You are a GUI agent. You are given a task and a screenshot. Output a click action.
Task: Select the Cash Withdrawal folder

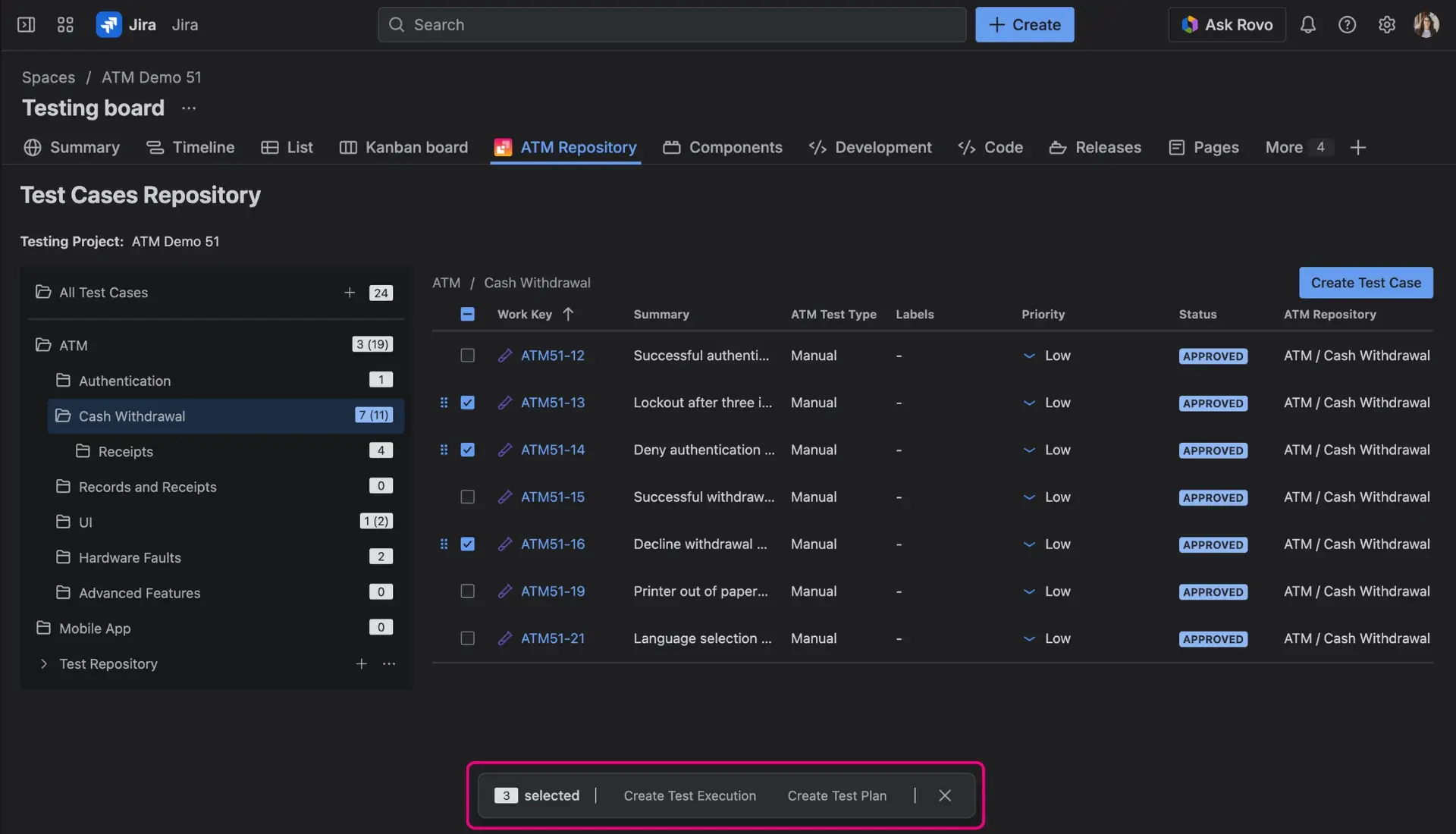[x=225, y=415]
